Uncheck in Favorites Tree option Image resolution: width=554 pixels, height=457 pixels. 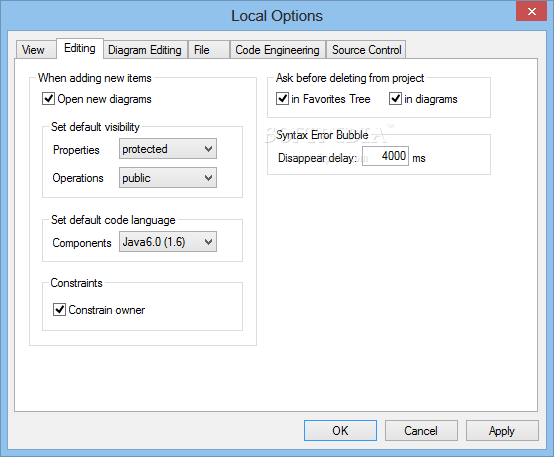click(x=282, y=99)
